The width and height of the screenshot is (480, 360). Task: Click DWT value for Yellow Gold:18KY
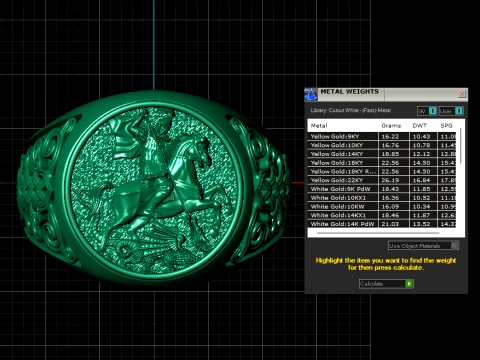pyautogui.click(x=421, y=163)
